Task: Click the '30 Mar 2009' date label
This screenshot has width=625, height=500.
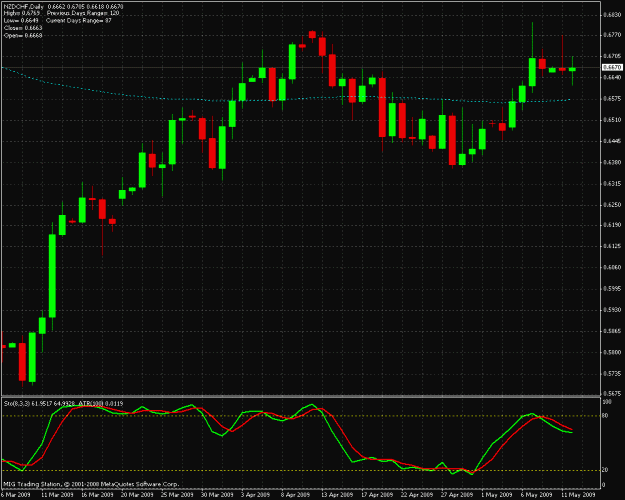Action: 217,495
